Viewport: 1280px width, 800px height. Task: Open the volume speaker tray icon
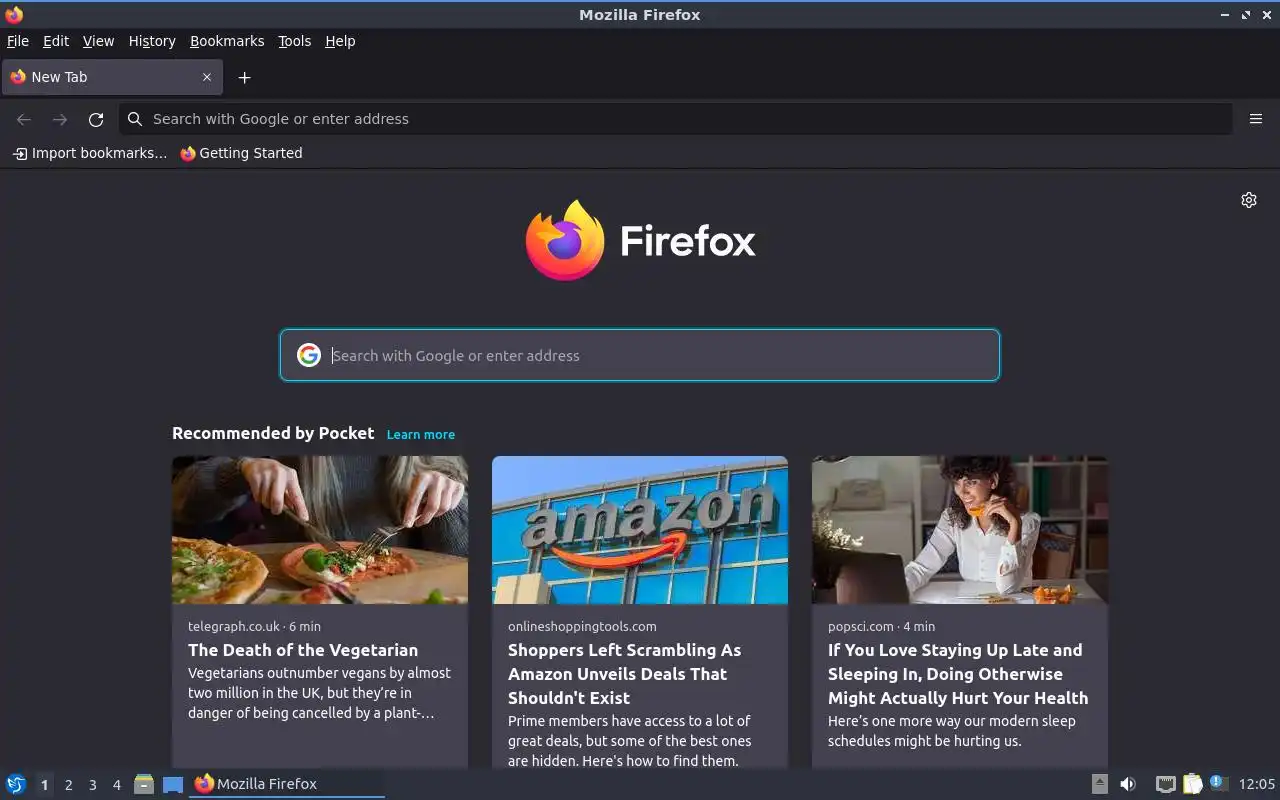[x=1128, y=784]
